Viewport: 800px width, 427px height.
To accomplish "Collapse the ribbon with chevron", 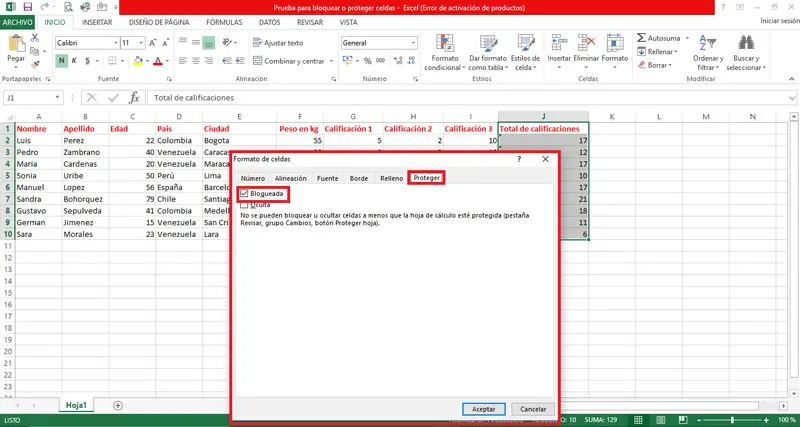I will (x=791, y=79).
